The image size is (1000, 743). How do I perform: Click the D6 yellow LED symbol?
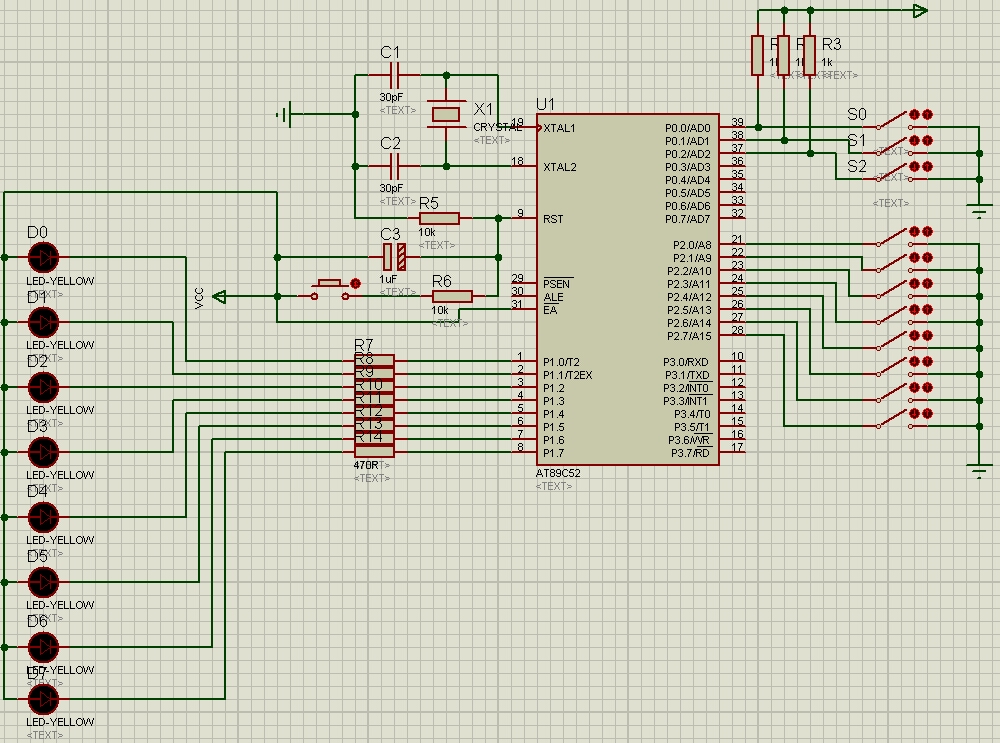coord(43,647)
